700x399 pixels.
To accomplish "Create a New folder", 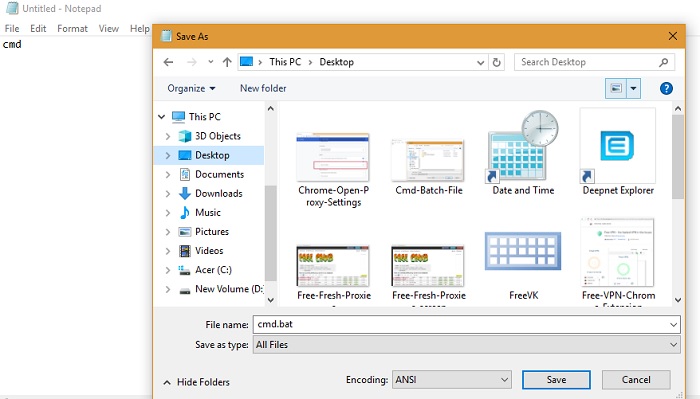I will click(263, 88).
